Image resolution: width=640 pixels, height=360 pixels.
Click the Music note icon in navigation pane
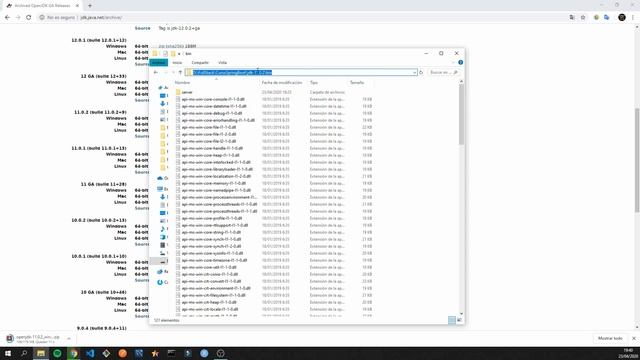pos(162,229)
